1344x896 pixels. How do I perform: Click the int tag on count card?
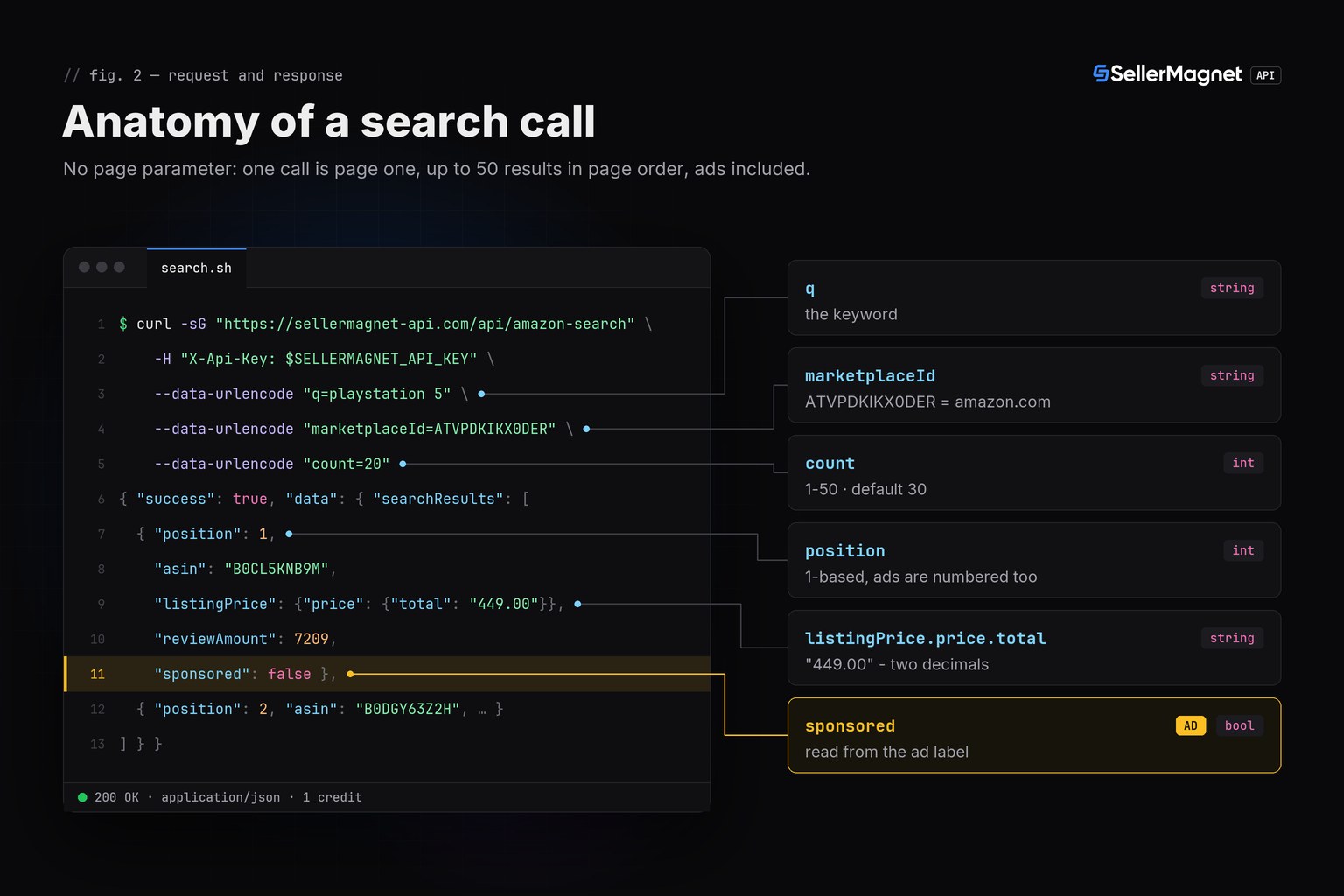(x=1243, y=463)
